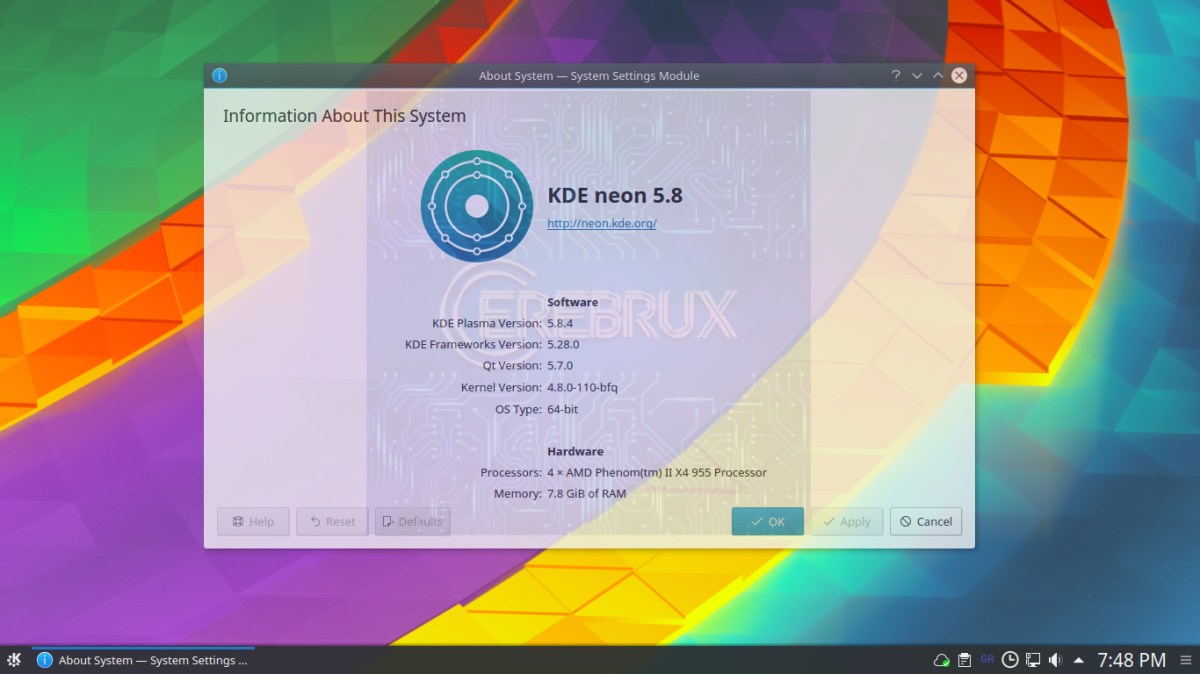
Task: Open the panel hamburger menu on the right
Action: pos(1188,660)
